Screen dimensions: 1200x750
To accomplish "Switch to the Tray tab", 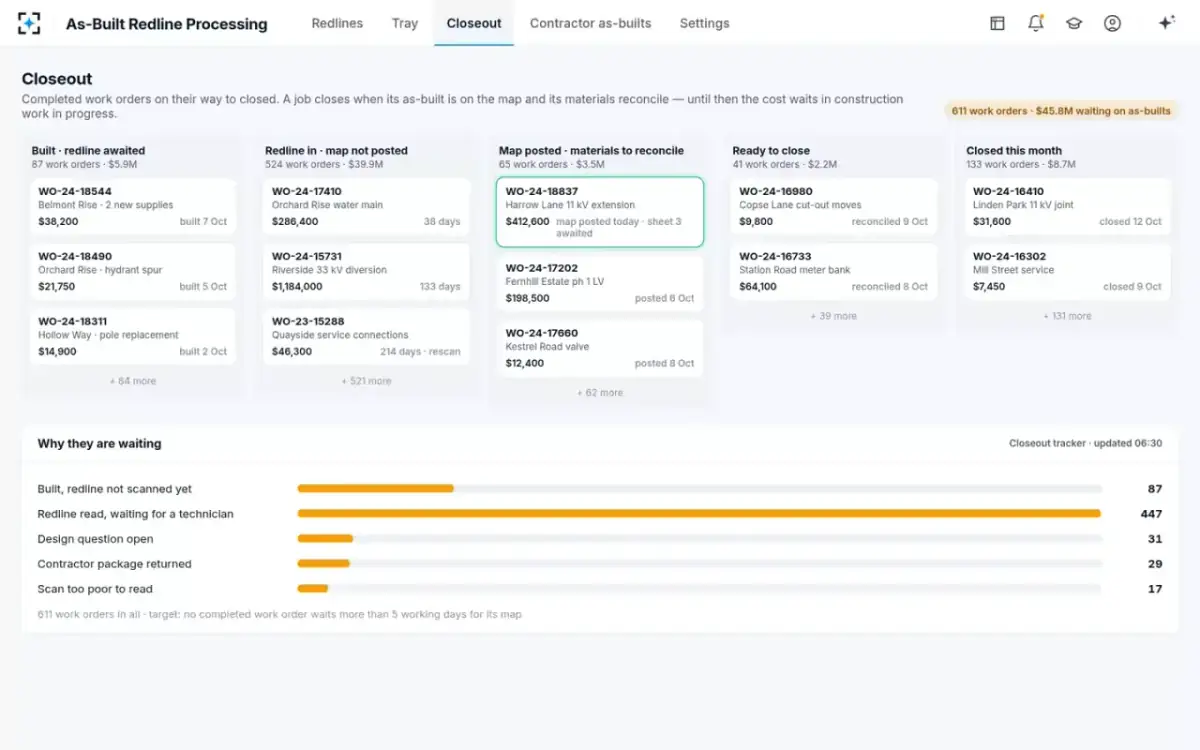I will point(405,23).
